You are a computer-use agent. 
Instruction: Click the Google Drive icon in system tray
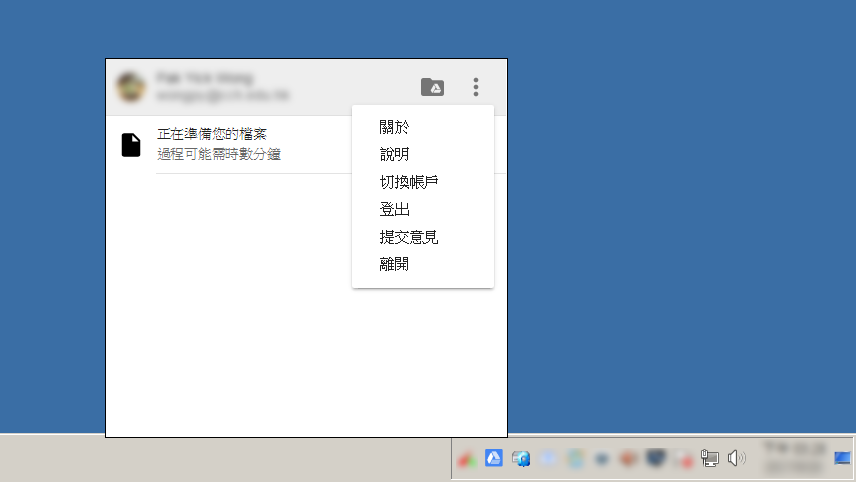click(x=493, y=458)
